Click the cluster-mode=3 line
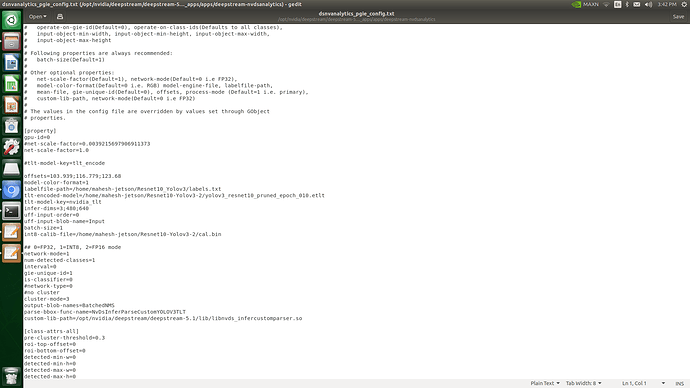The width and height of the screenshot is (690, 388). click(47, 299)
